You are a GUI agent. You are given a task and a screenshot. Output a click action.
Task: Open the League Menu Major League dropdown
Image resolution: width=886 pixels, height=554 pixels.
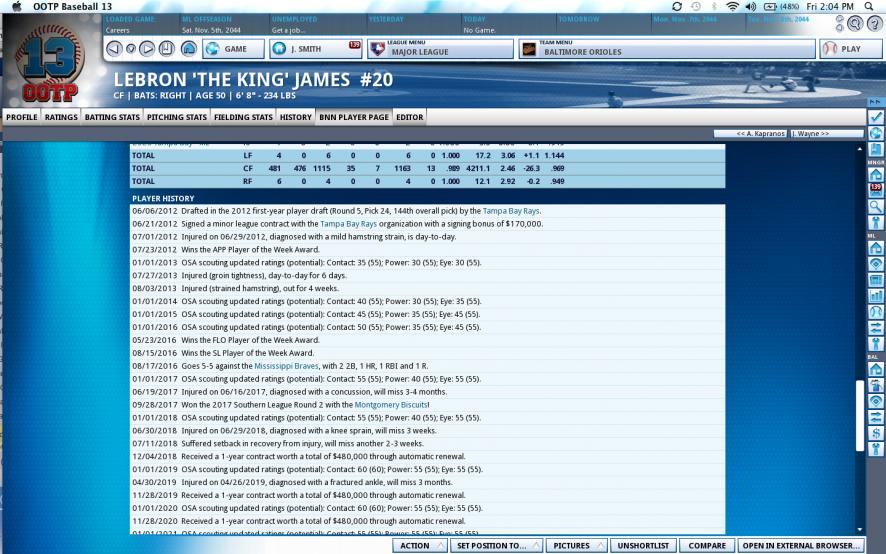[x=436, y=49]
